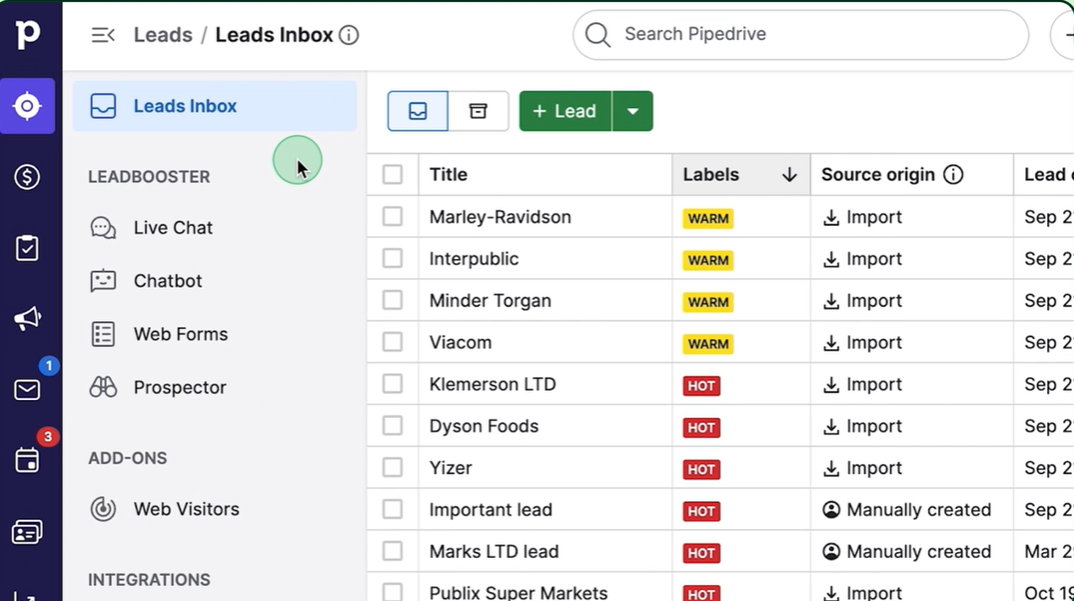Open the Leads target icon in sidebar
1074x601 pixels.
27,106
